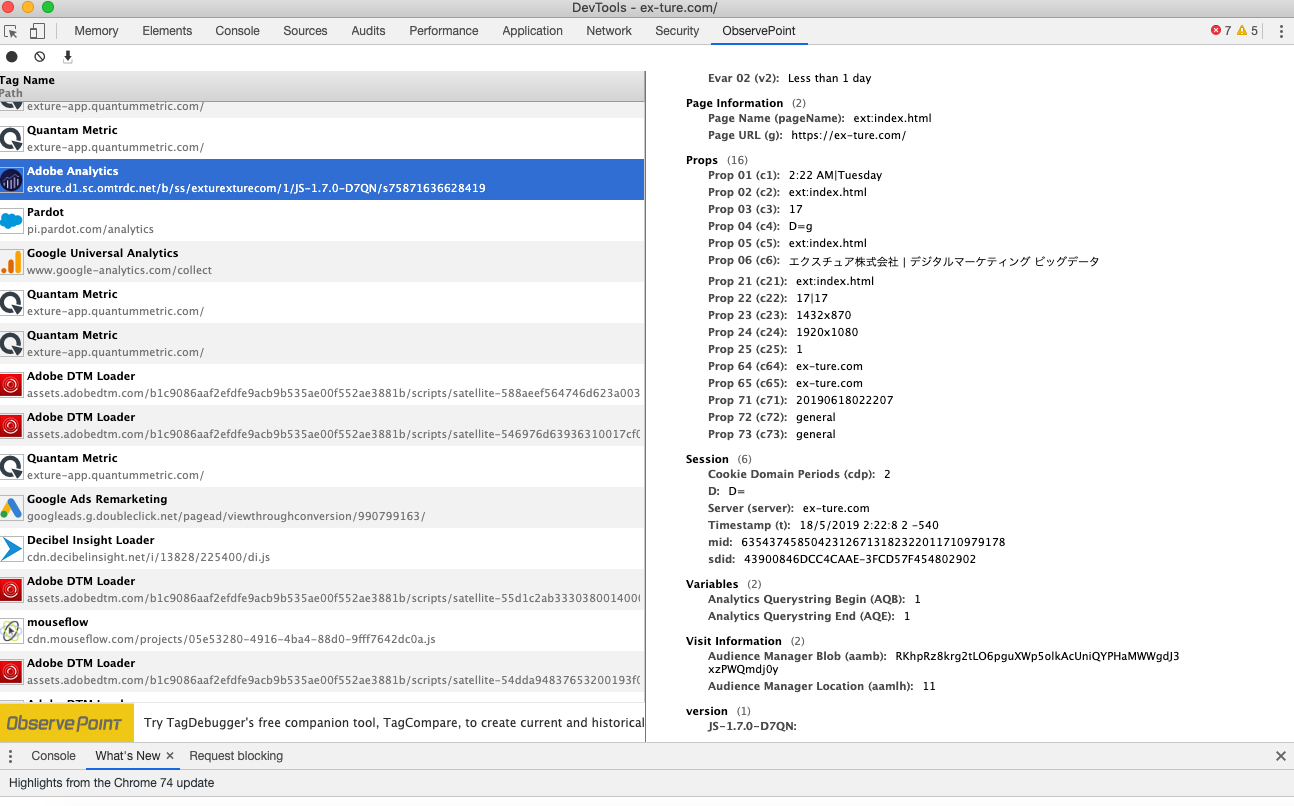Select the ObservePoint tab
Screen dimensions: 1294x806
pyautogui.click(x=759, y=31)
